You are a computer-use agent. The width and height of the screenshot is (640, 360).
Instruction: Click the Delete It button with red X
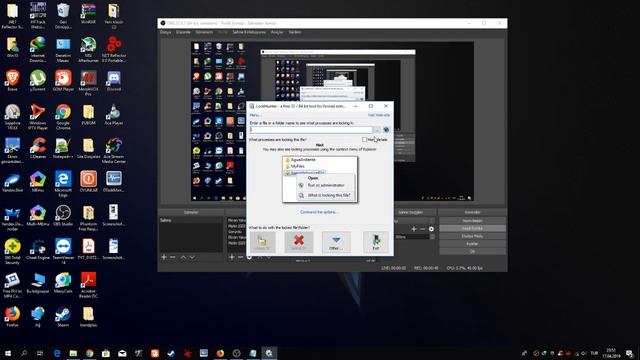point(299,242)
